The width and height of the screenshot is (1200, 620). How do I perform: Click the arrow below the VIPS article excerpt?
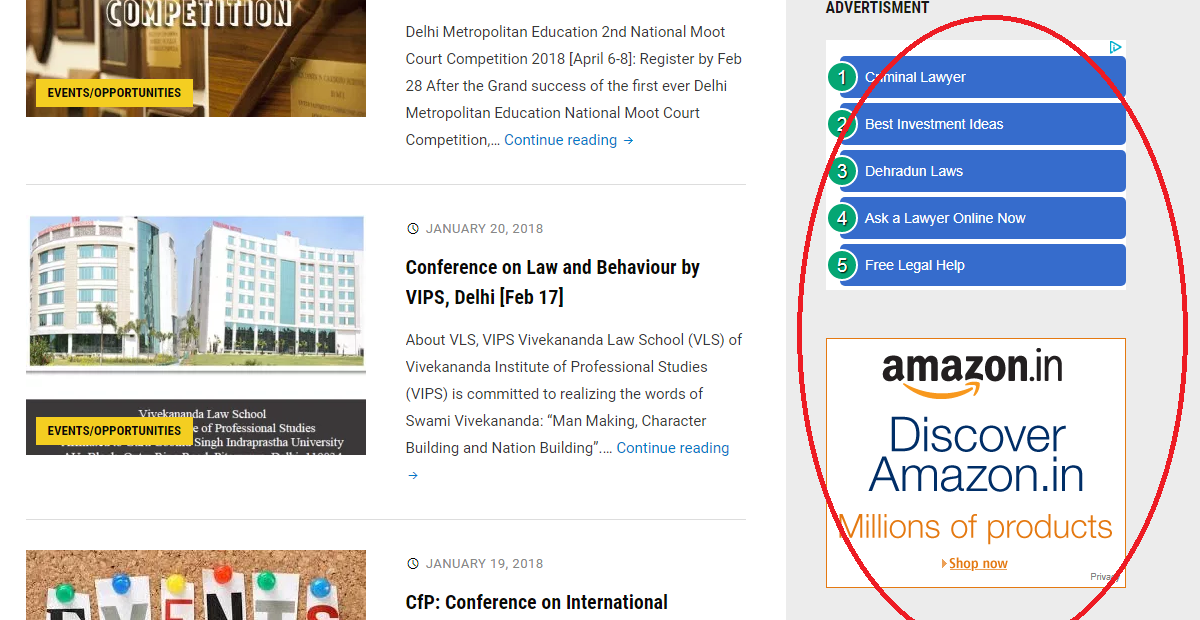[412, 476]
